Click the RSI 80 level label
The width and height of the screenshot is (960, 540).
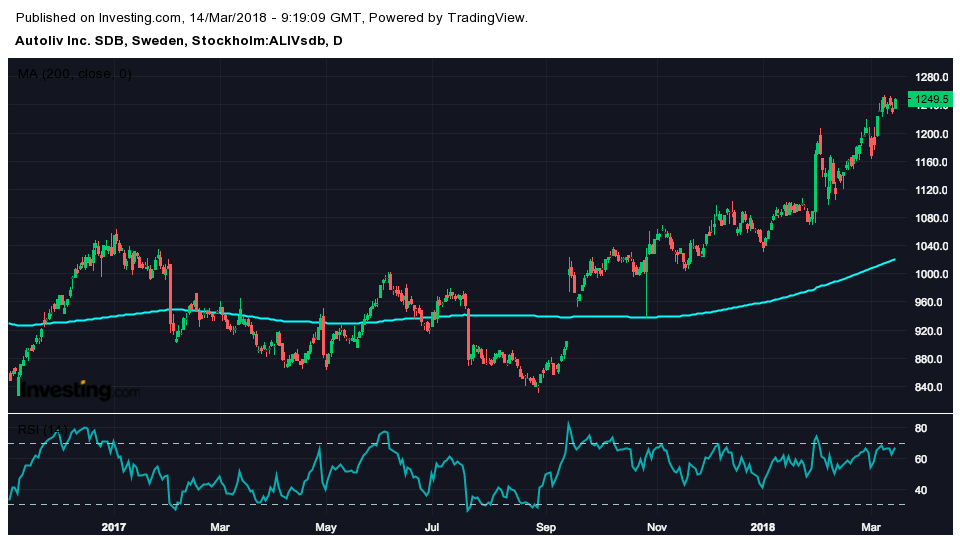(921, 429)
